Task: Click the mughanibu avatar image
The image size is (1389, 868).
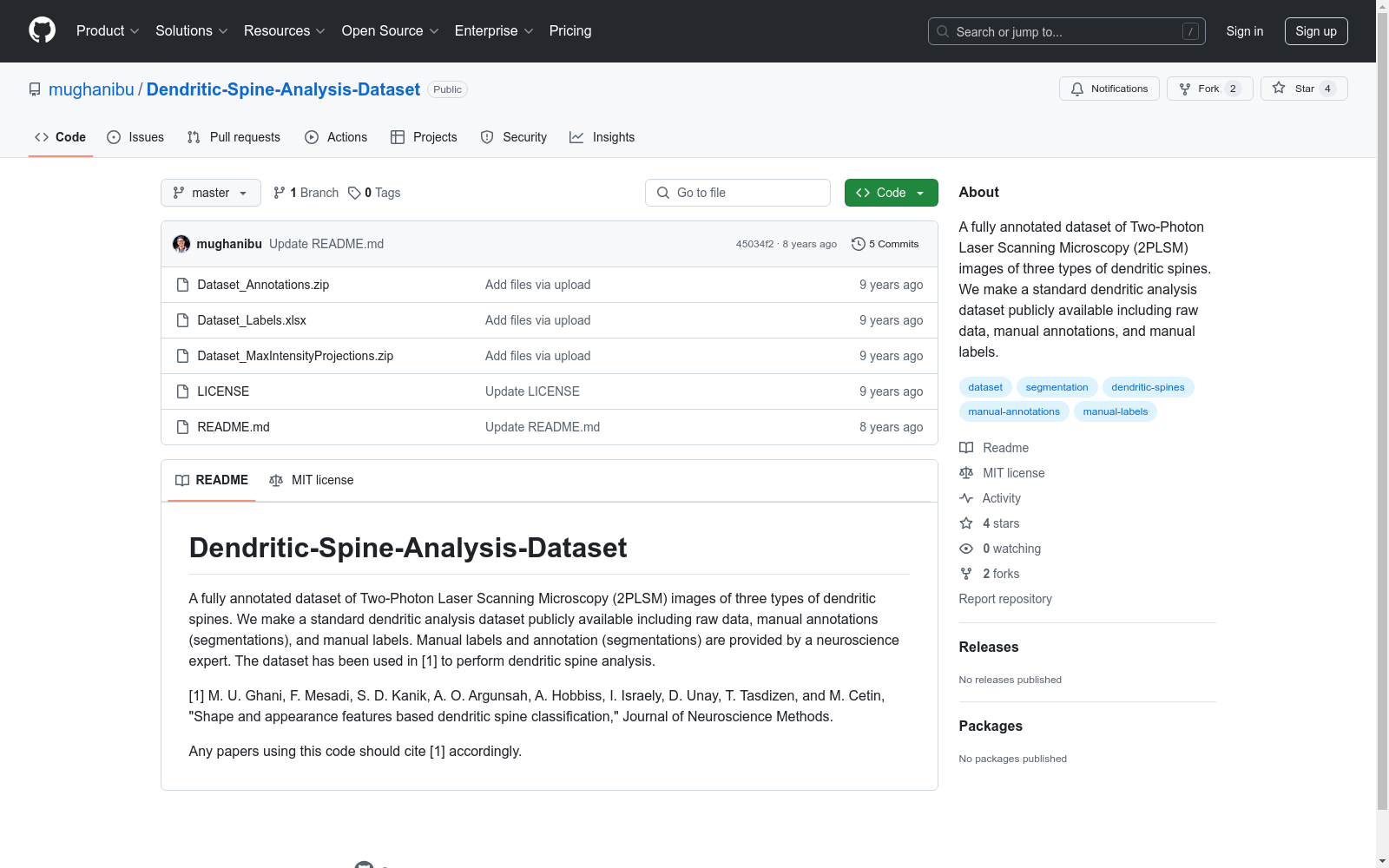Action: pos(181,244)
